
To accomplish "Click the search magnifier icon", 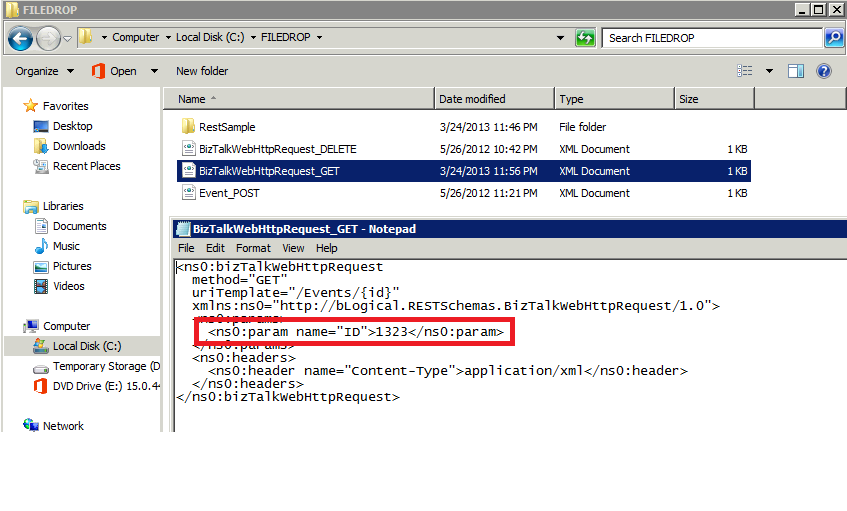I will [x=834, y=38].
